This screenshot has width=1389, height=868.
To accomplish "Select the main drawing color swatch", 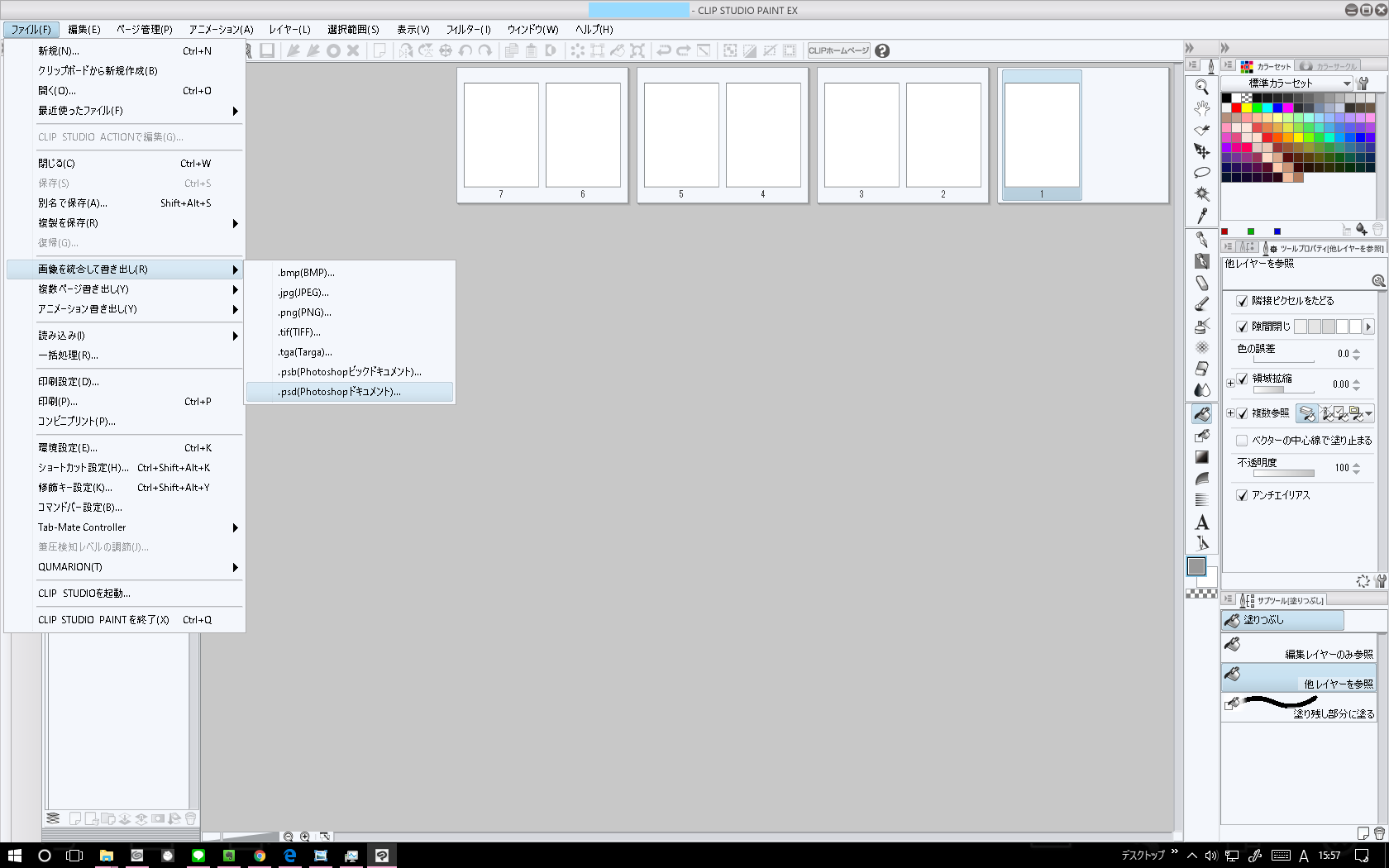I will pyautogui.click(x=1196, y=566).
